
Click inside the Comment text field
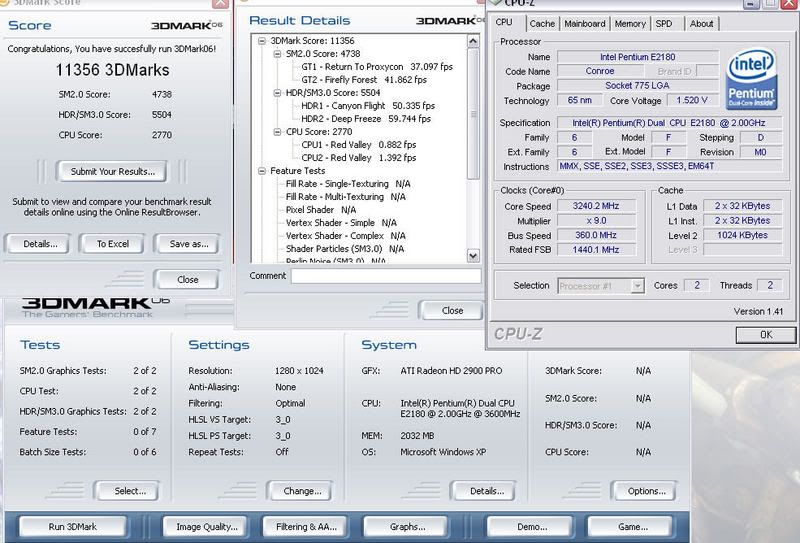[385, 276]
